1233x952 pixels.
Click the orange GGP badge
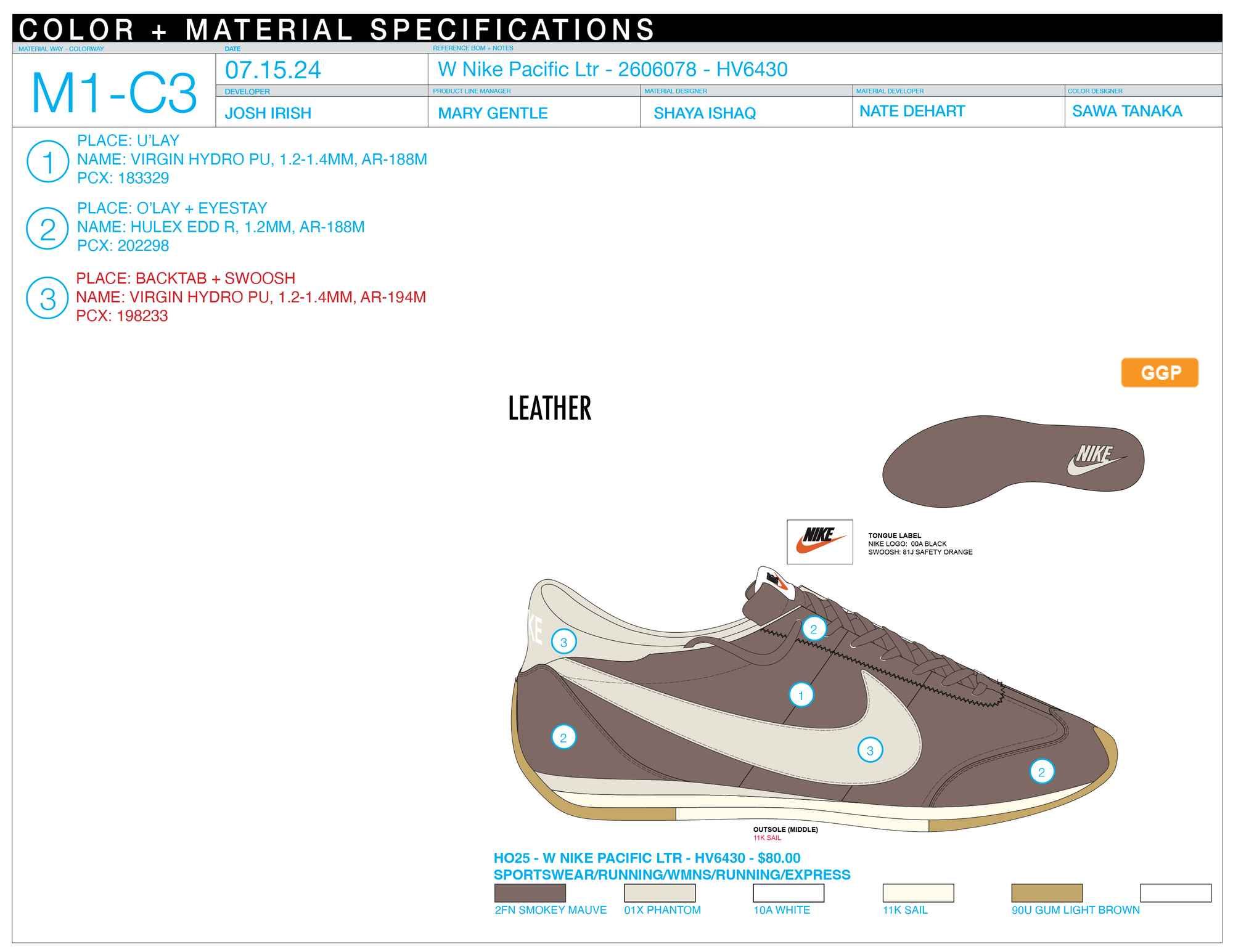(1160, 373)
